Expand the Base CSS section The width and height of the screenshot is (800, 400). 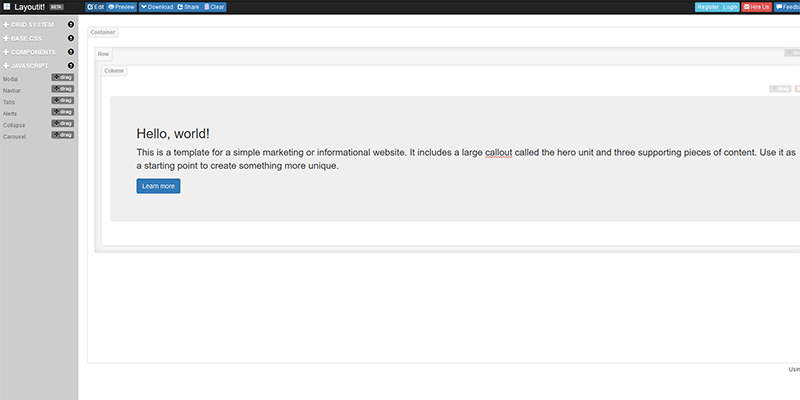click(x=23, y=38)
